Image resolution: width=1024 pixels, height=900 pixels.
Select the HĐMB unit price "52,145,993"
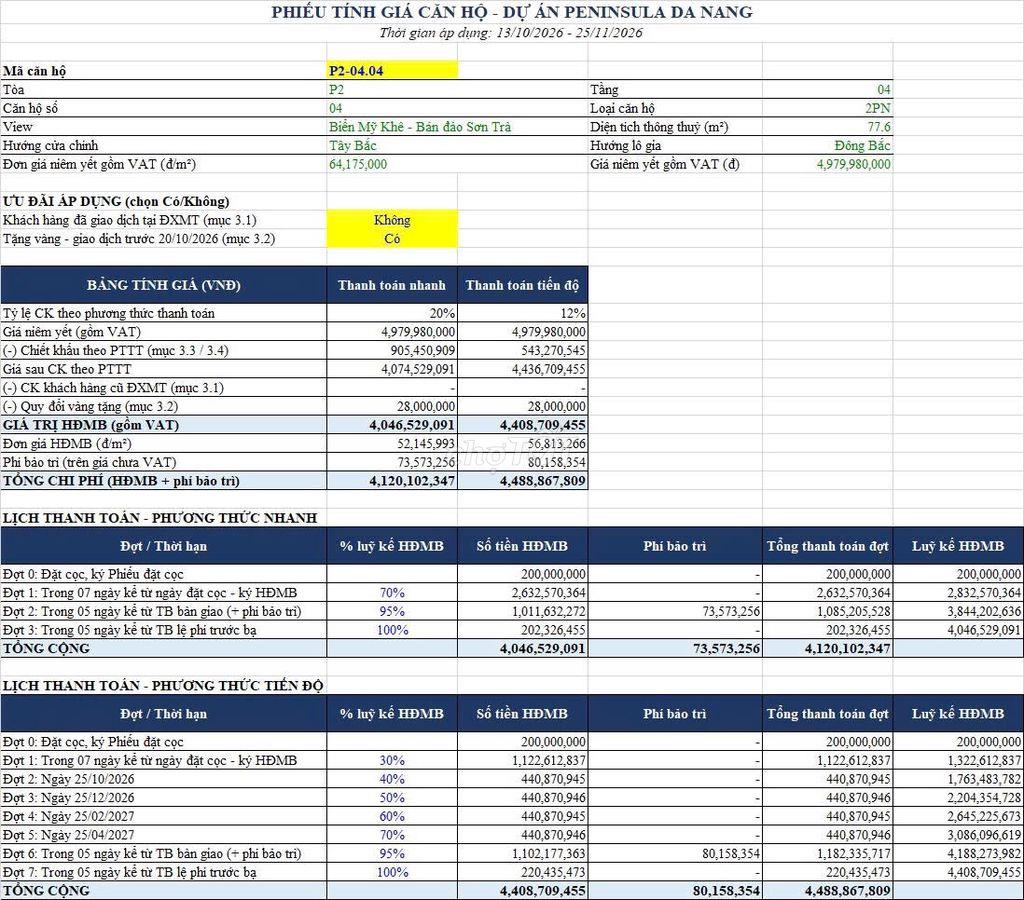point(426,443)
